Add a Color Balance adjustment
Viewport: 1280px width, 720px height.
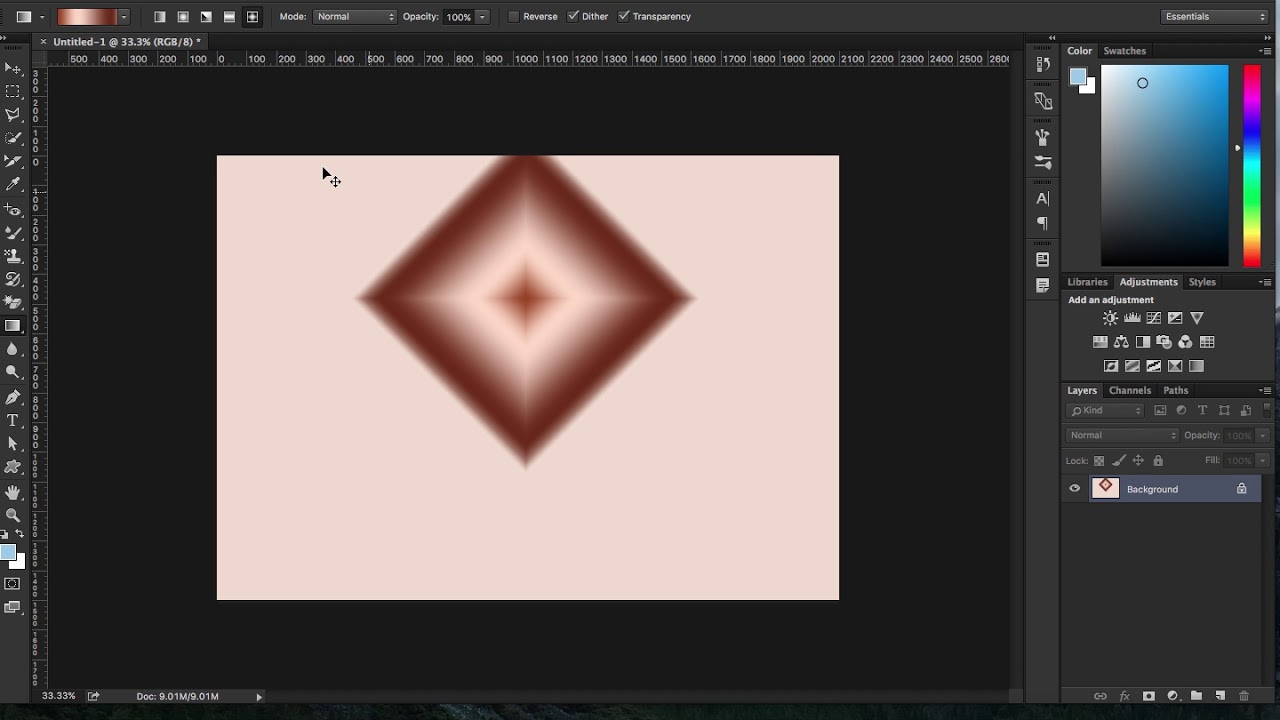(x=1121, y=342)
